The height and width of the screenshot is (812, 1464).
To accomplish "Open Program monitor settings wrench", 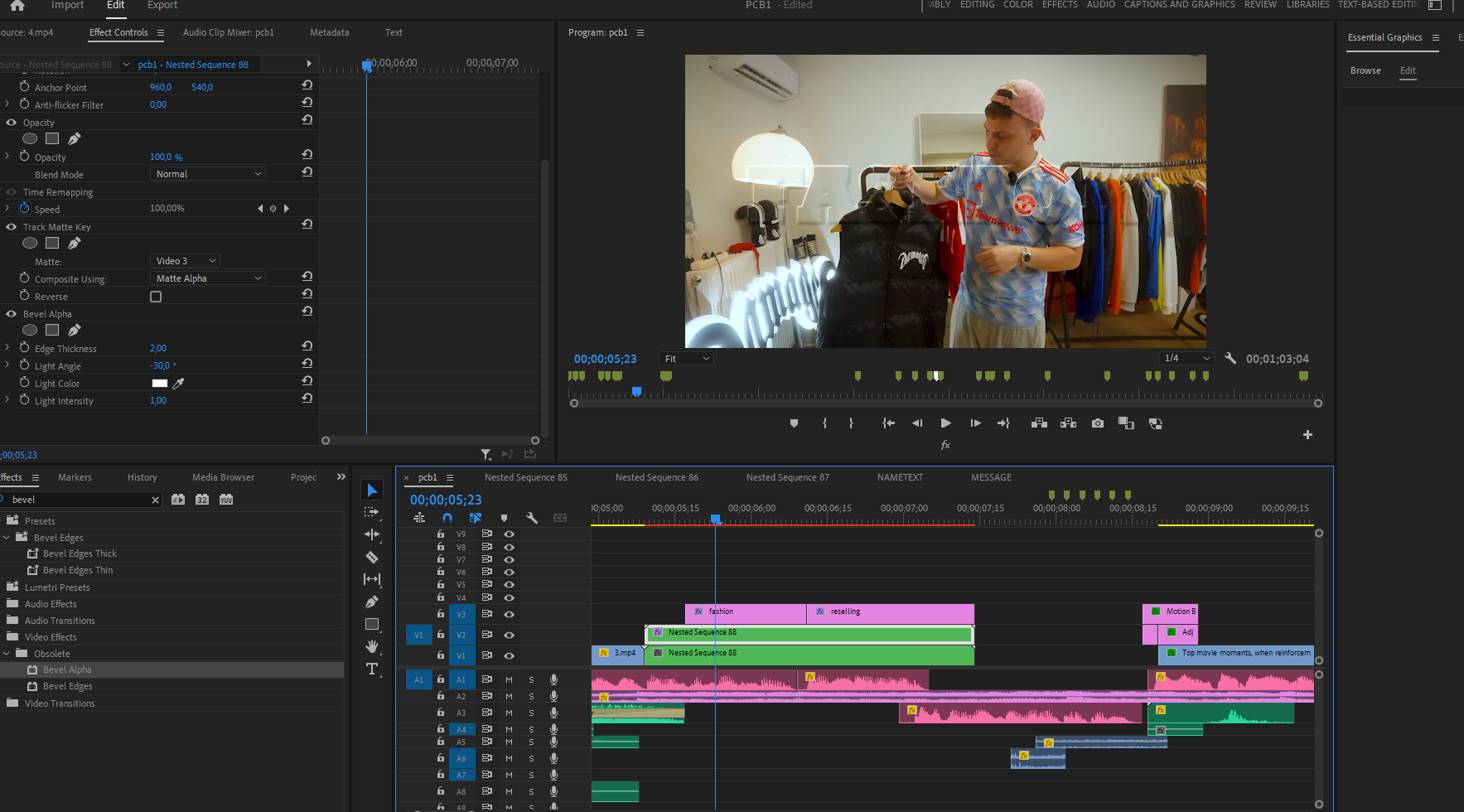I will pyautogui.click(x=1230, y=359).
